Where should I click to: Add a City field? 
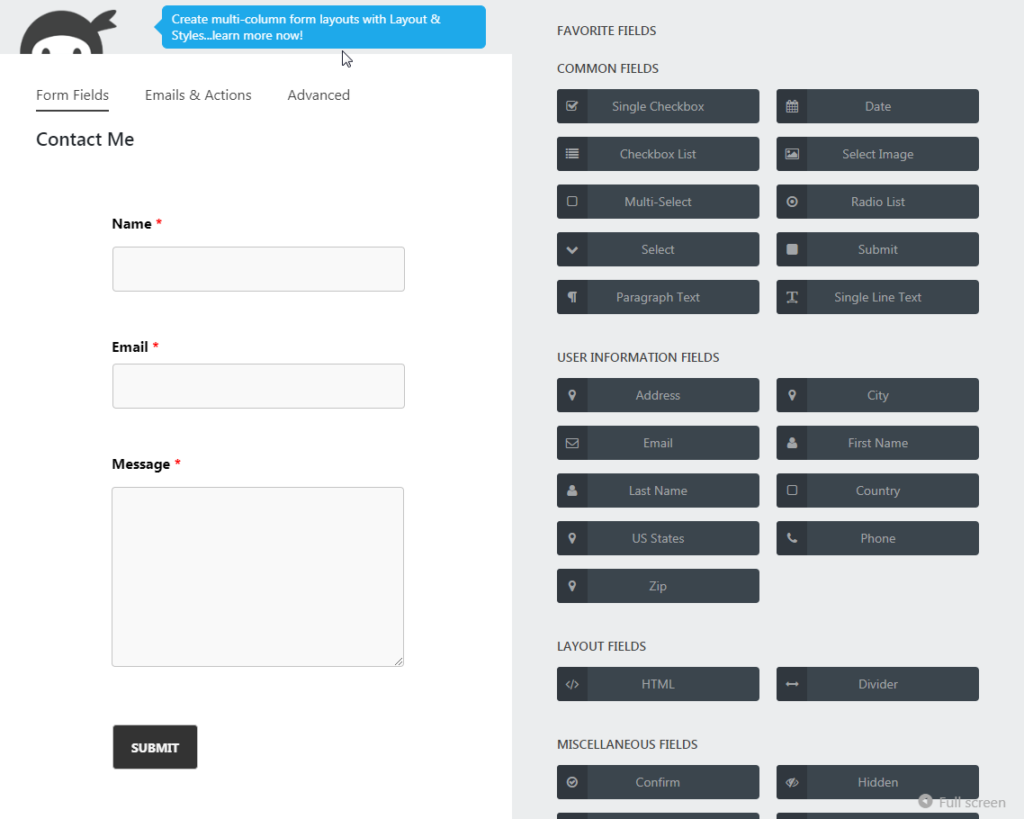pyautogui.click(x=877, y=394)
